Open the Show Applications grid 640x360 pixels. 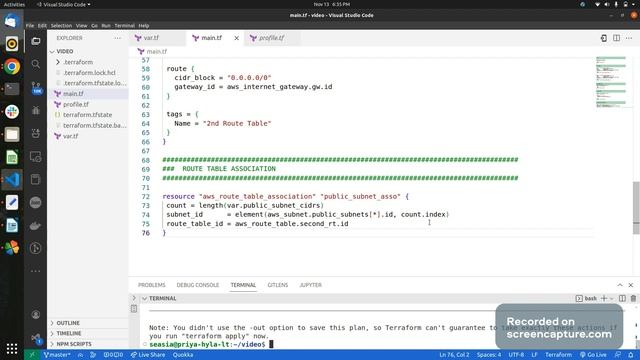pos(12,348)
